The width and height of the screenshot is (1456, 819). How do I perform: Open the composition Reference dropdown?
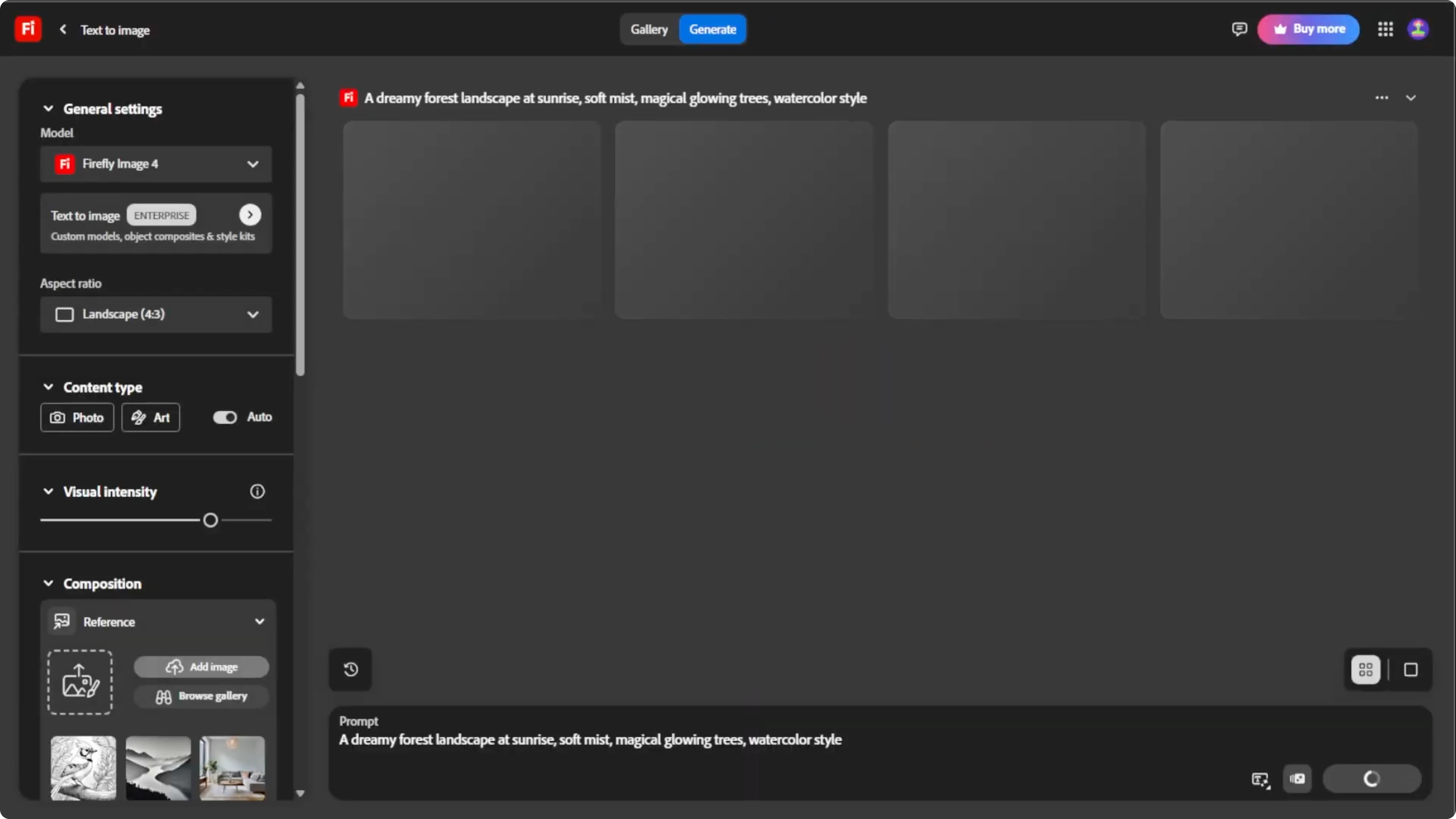(x=158, y=622)
